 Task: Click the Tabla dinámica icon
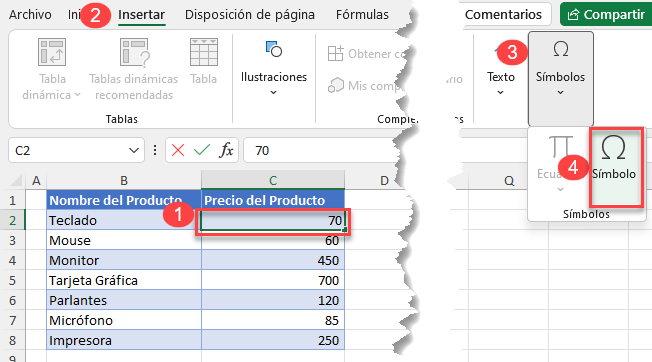click(x=52, y=52)
